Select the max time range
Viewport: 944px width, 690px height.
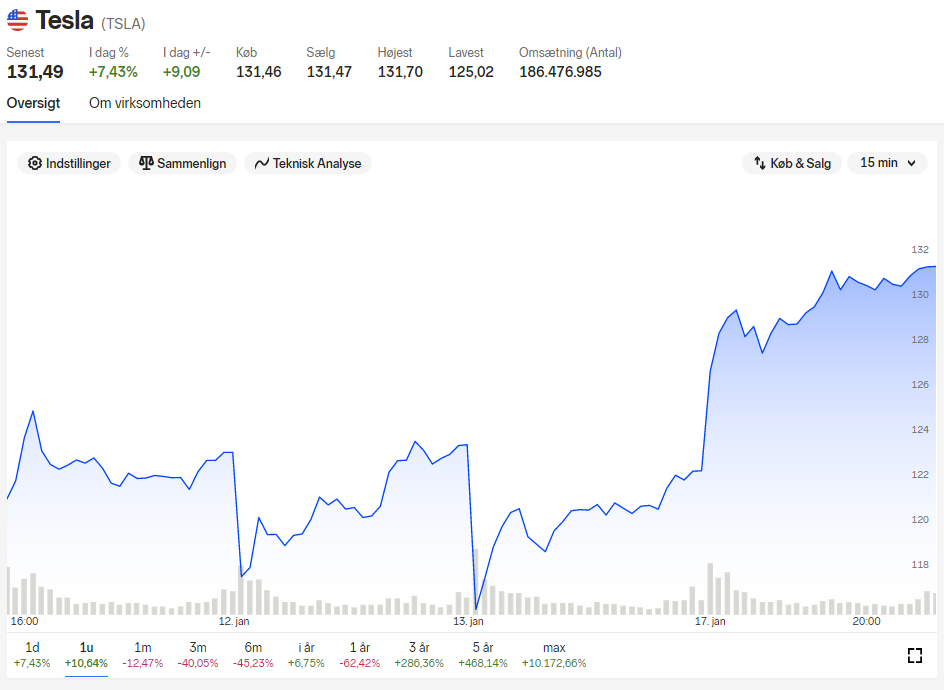pos(554,655)
